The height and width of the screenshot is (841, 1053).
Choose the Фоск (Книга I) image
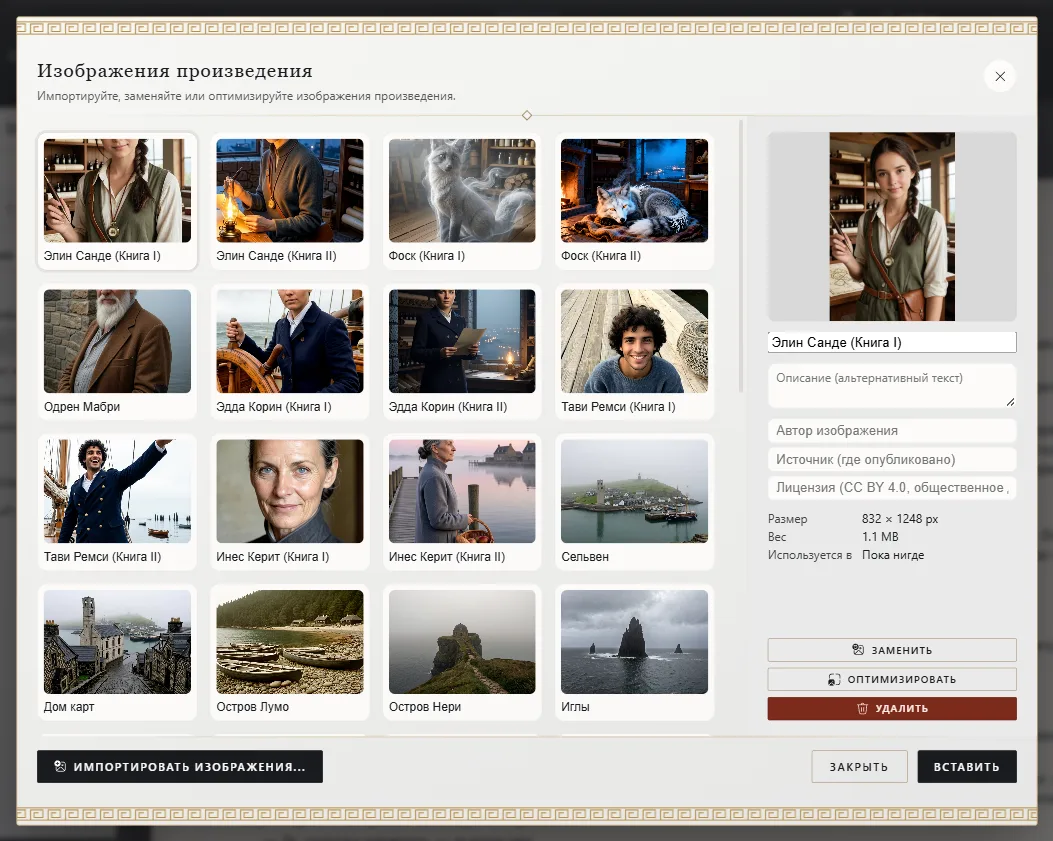462,201
